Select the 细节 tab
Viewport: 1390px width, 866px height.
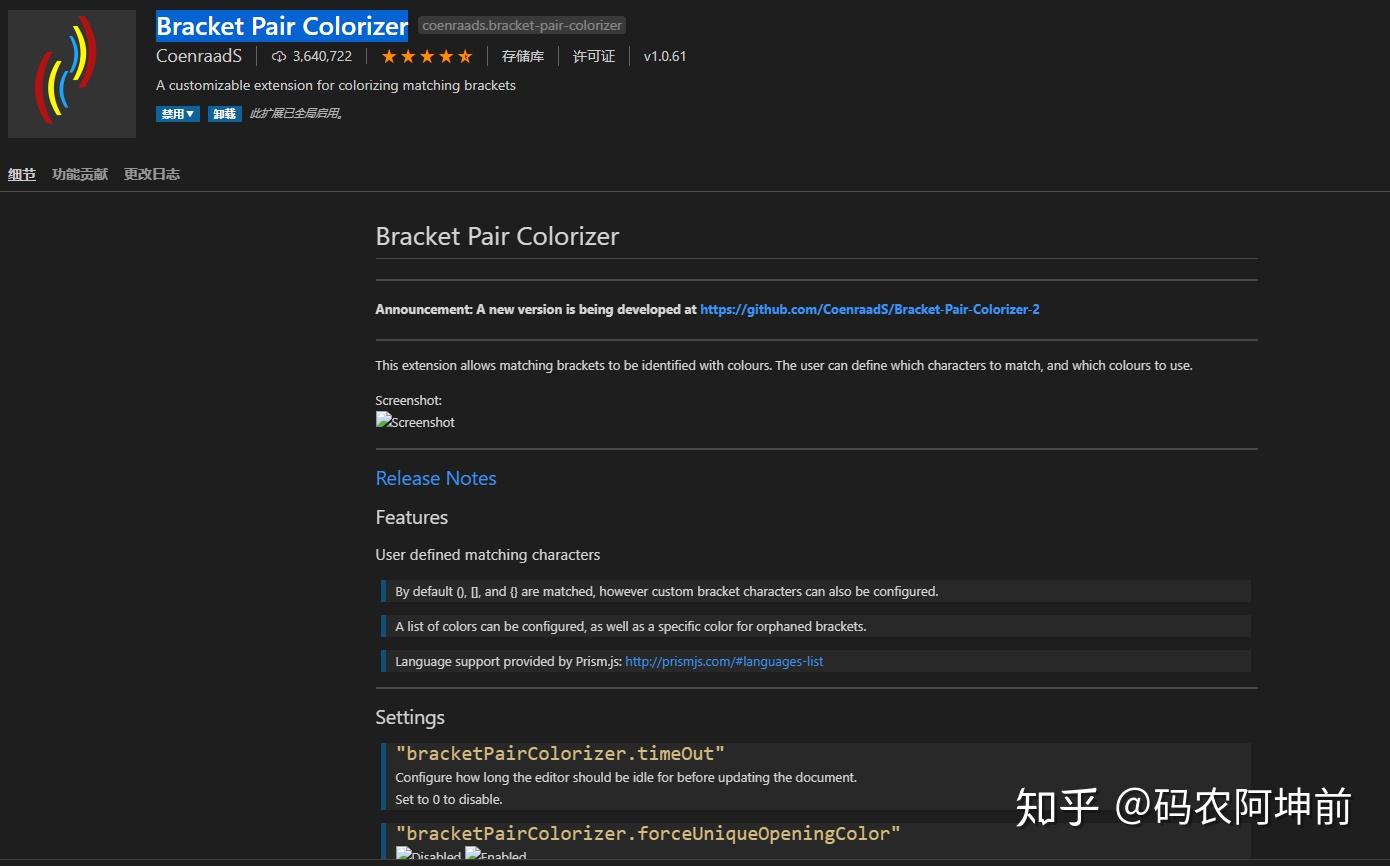[x=21, y=173]
